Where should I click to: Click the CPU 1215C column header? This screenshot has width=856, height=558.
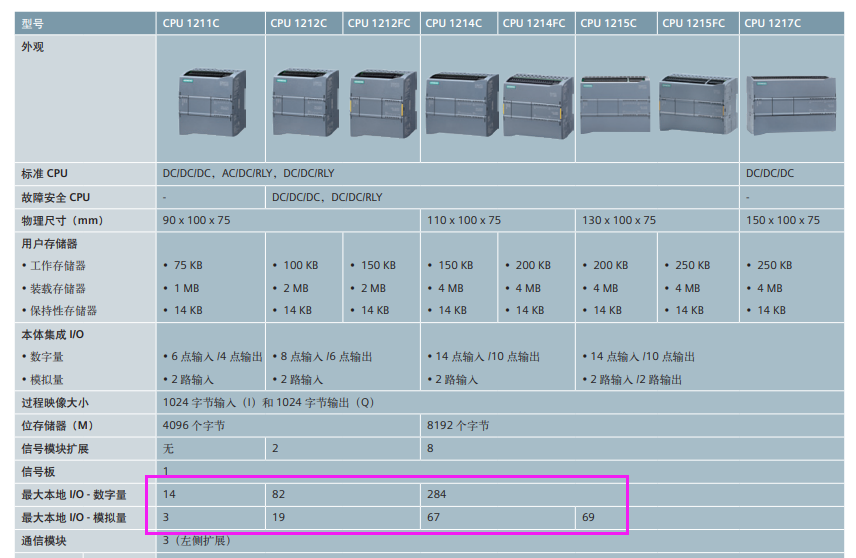tap(616, 23)
